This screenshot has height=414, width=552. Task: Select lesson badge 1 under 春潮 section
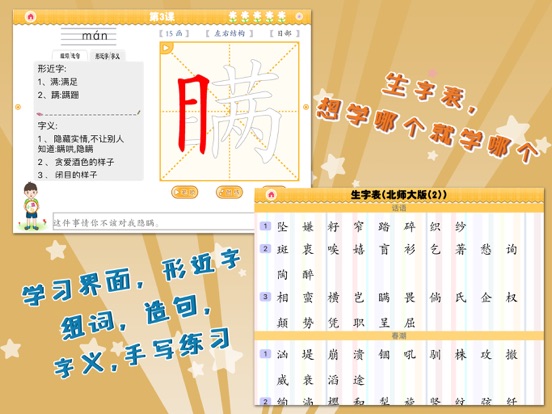click(265, 353)
